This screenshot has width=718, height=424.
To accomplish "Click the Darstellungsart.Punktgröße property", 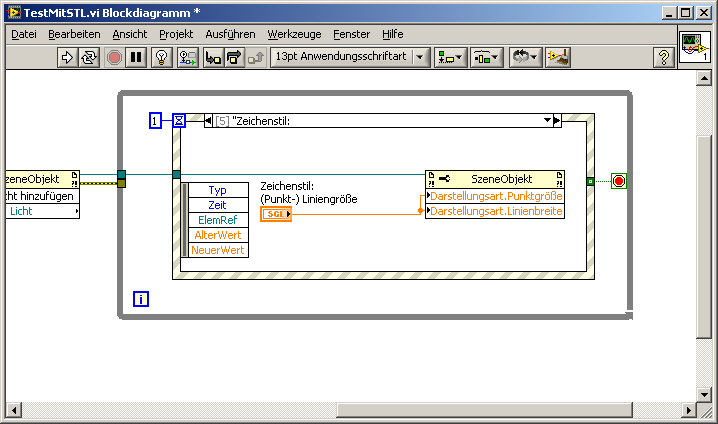I will 495,196.
